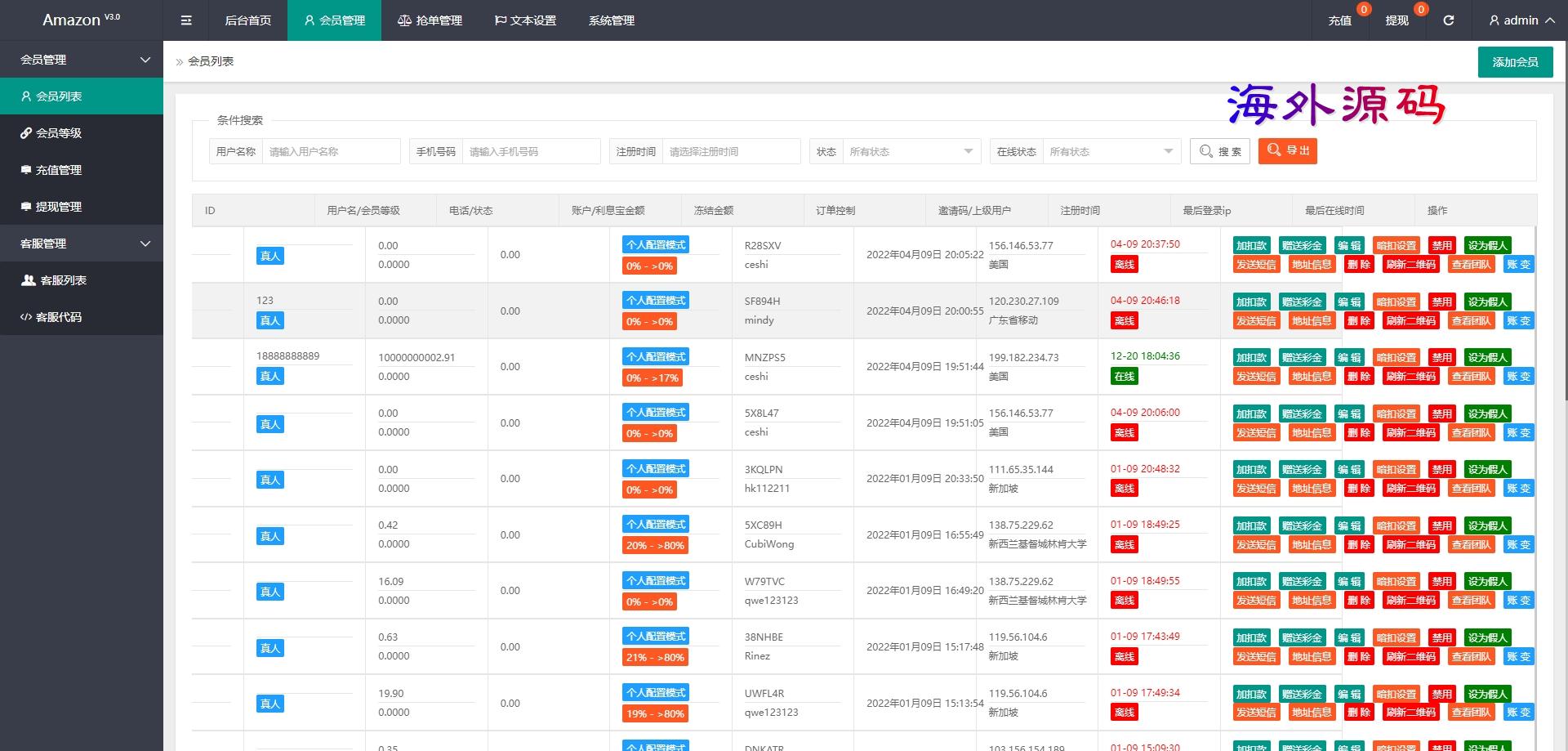Open the 注册时间 date picker field
The image size is (1568, 751).
(731, 151)
